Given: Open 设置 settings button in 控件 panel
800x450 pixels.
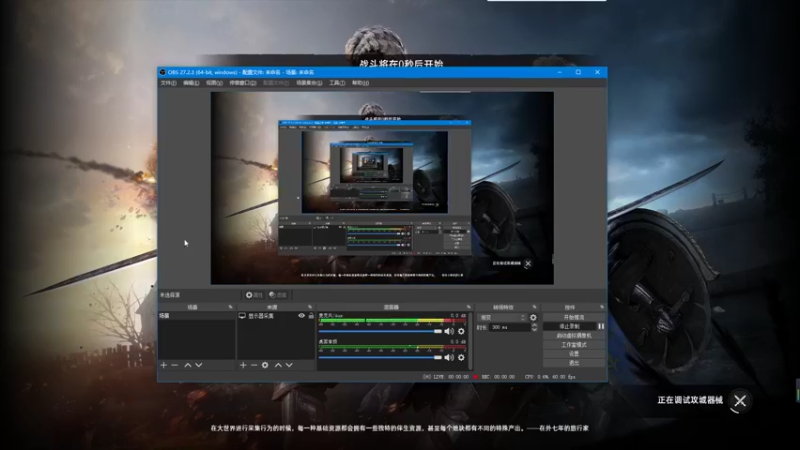Looking at the screenshot, I should 574,354.
